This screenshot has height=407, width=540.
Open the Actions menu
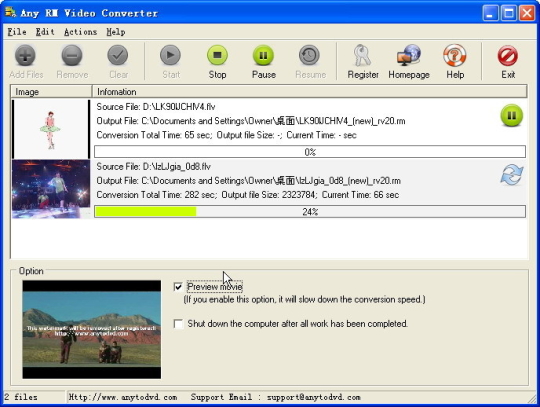tap(80, 32)
